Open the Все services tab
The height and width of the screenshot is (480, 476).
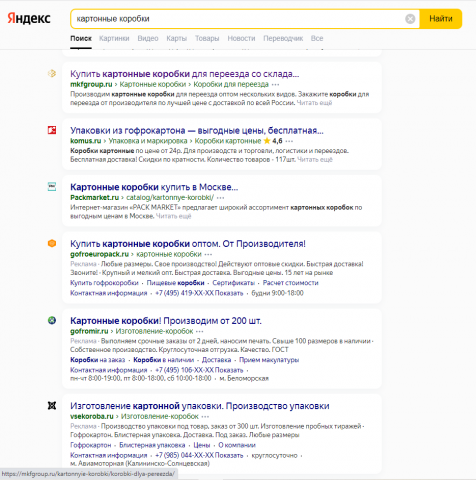pyautogui.click(x=317, y=38)
